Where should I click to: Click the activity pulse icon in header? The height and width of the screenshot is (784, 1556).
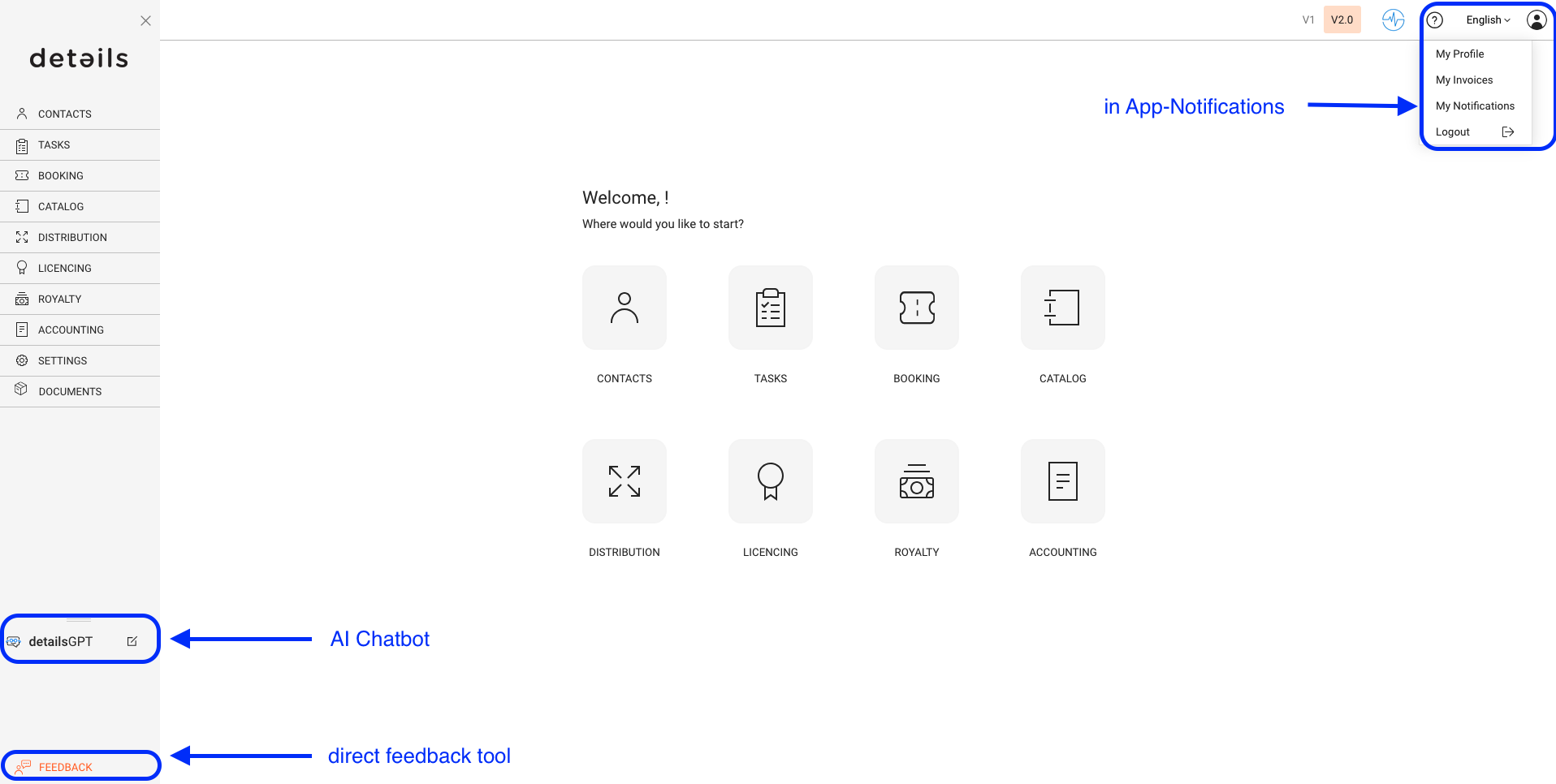pyautogui.click(x=1394, y=19)
